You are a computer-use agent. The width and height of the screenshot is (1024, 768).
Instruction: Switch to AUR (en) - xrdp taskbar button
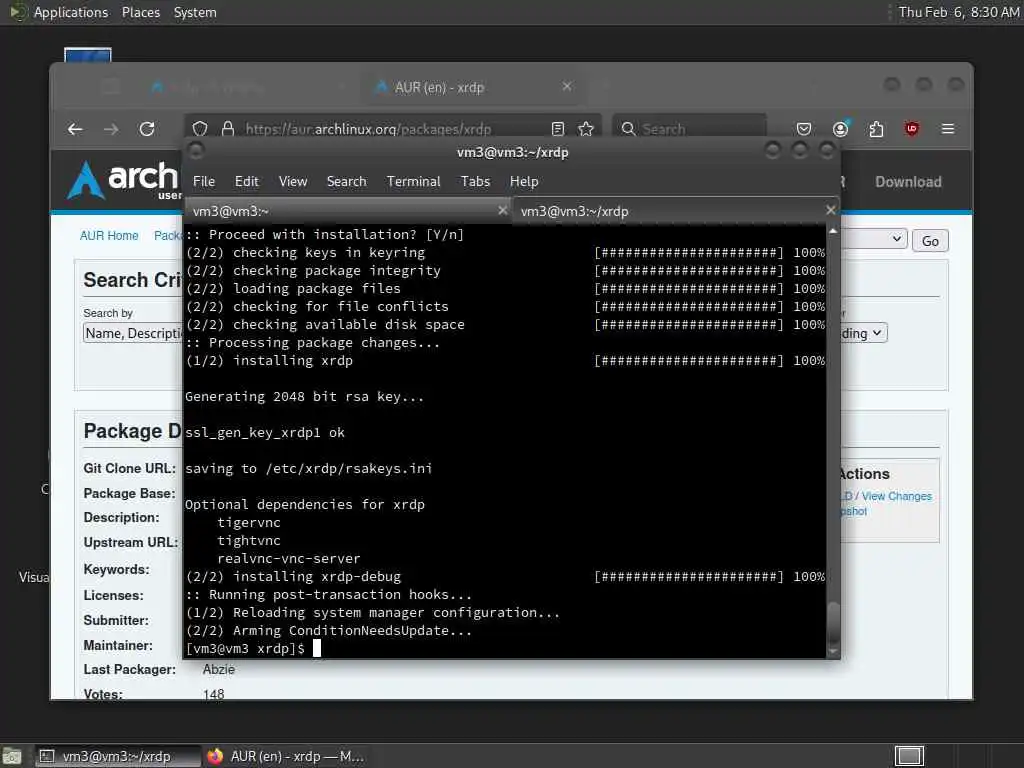click(x=285, y=756)
